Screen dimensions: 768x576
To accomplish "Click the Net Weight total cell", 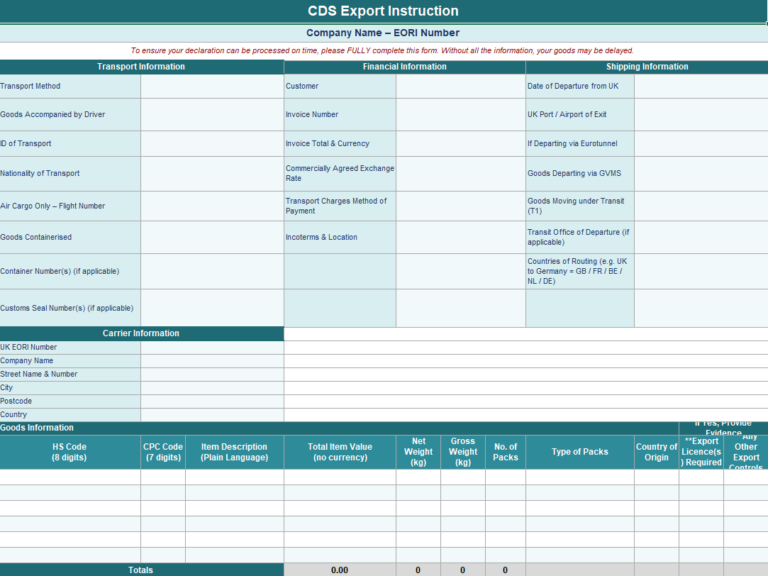I will click(418, 570).
